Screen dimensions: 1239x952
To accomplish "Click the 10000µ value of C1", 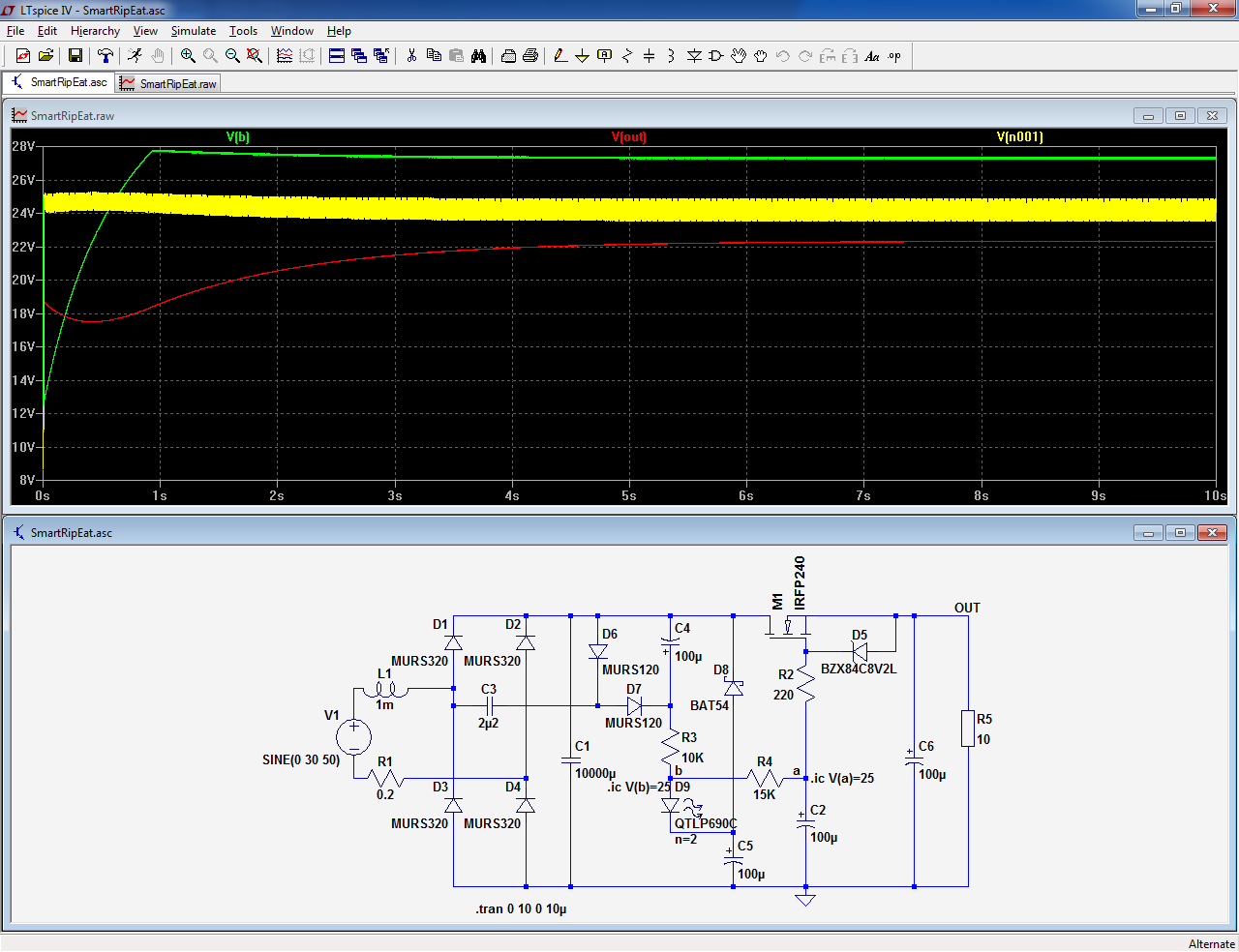I will coord(595,773).
